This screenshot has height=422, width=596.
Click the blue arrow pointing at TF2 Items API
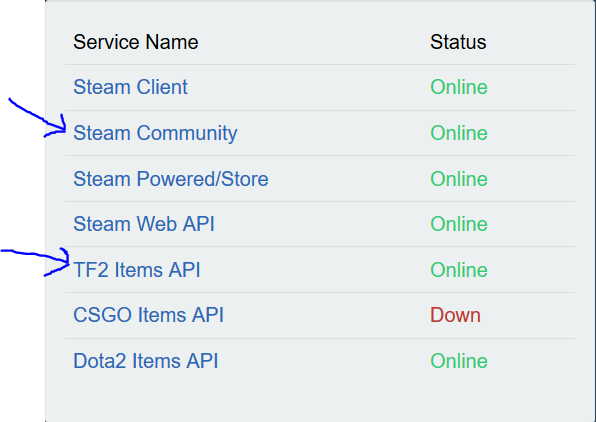point(35,262)
